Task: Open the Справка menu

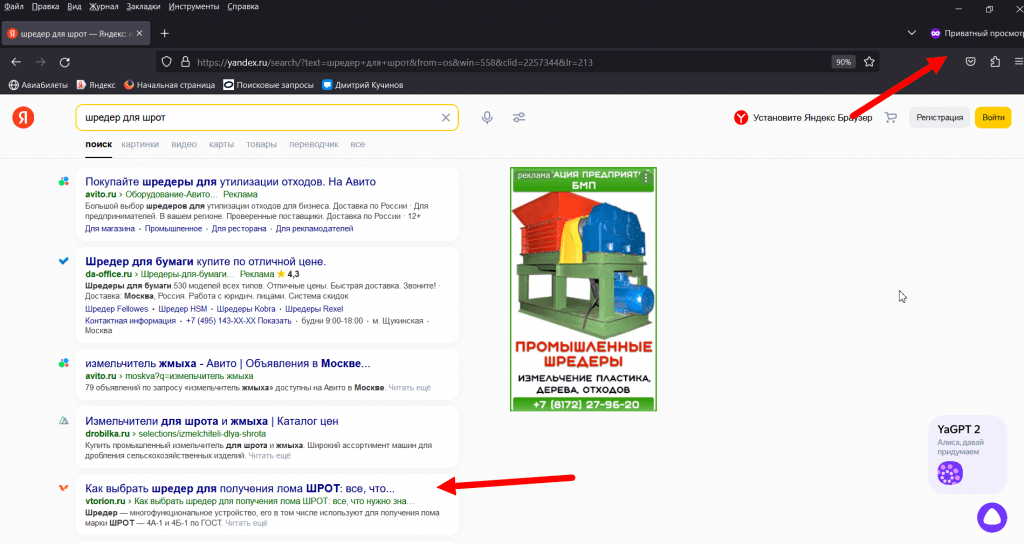Action: 243,7
